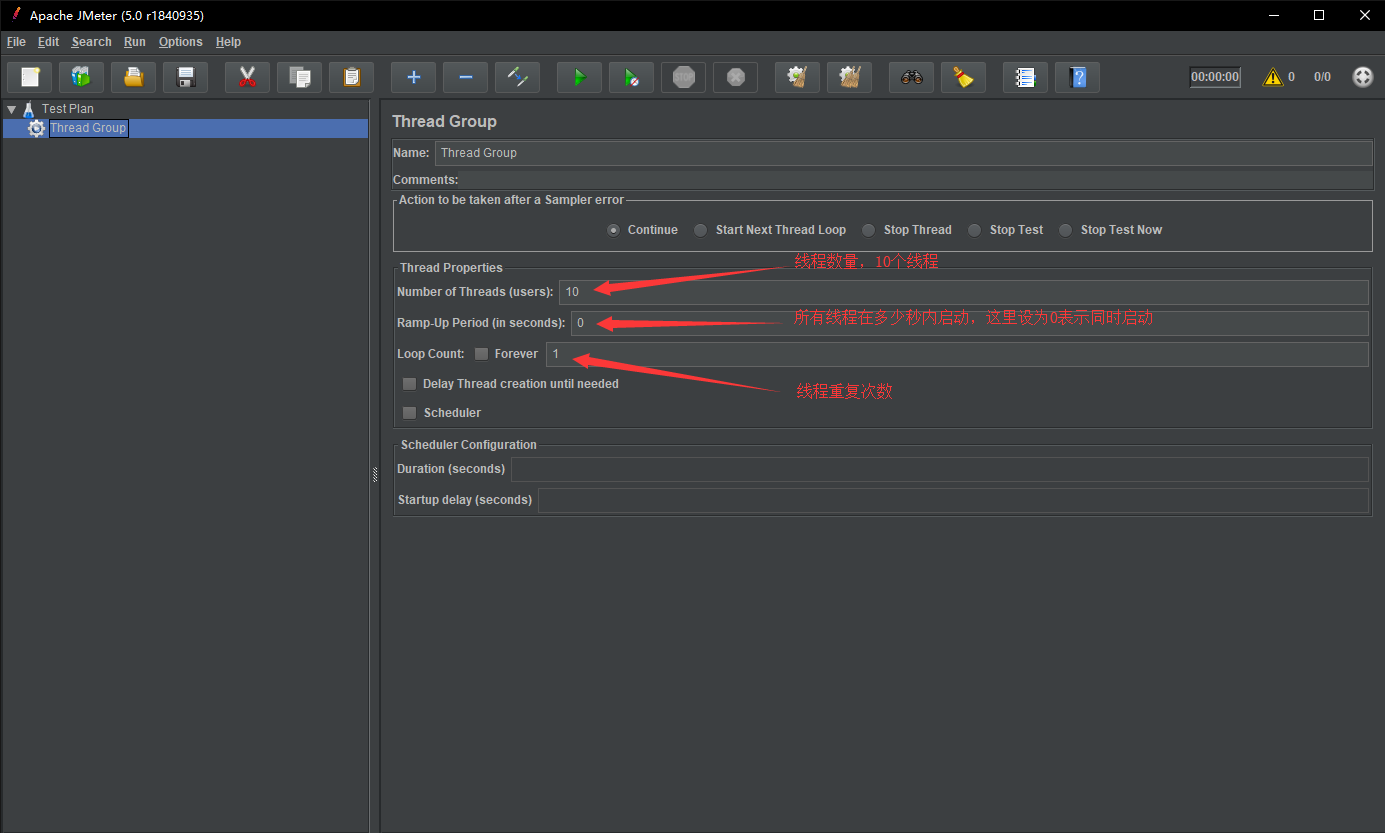1385x833 pixels.
Task: Open the Help menu
Action: point(229,42)
